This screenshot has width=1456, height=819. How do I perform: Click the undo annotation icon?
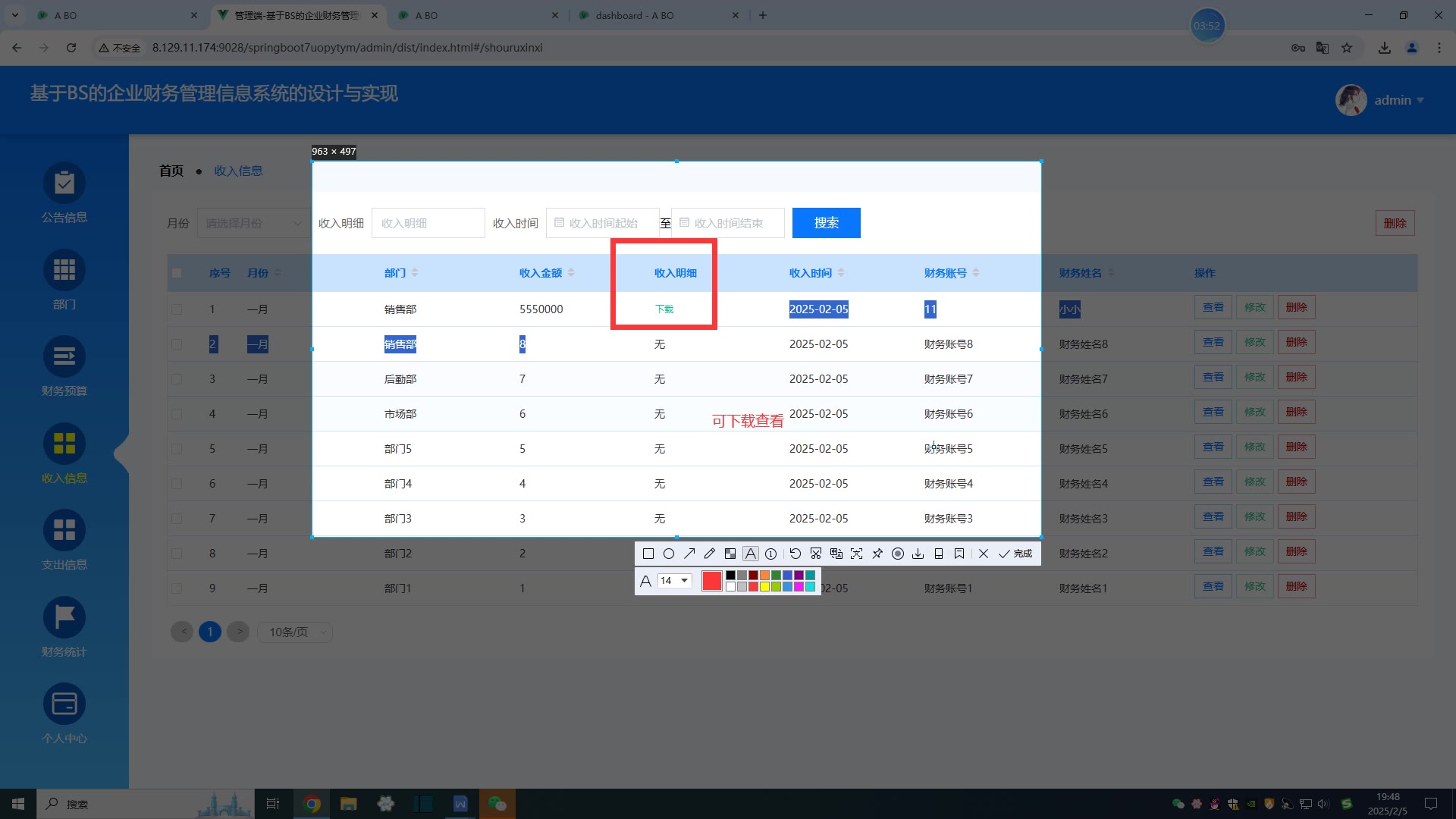[795, 554]
